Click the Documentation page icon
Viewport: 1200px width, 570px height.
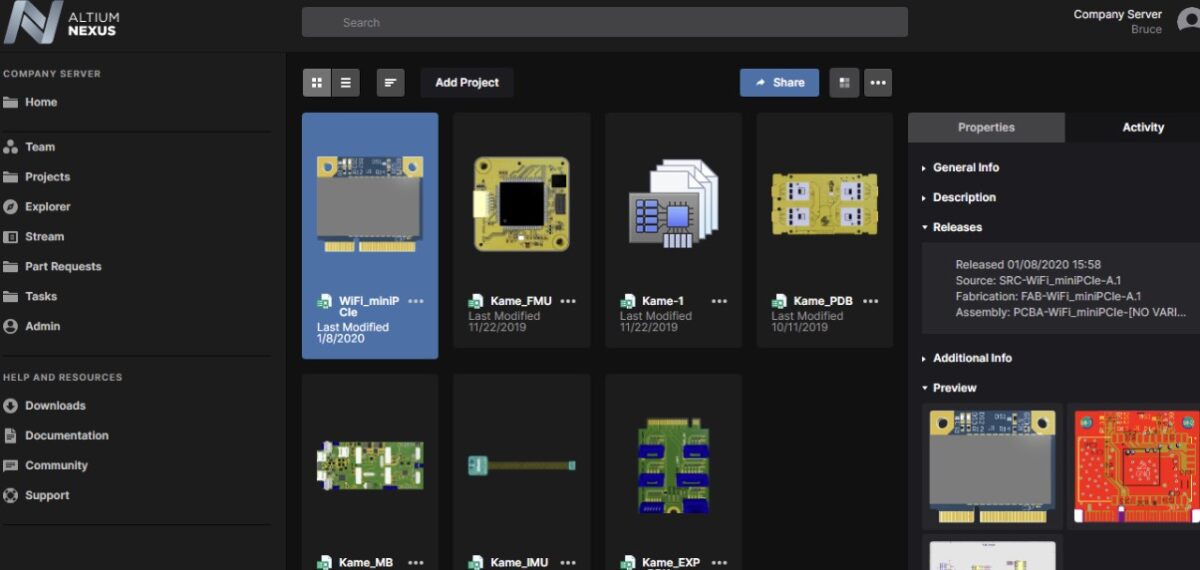(x=10, y=436)
